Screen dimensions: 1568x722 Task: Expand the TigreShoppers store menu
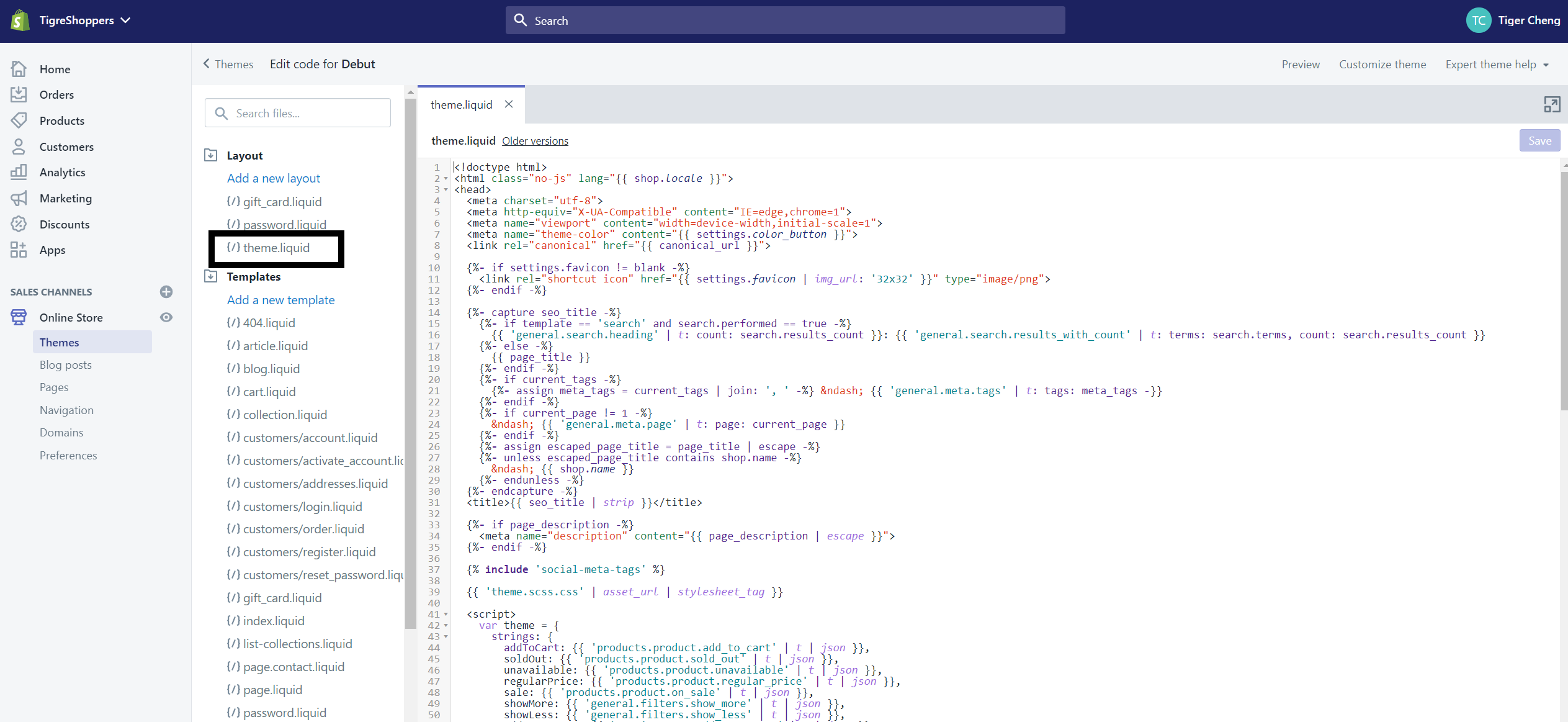click(125, 20)
